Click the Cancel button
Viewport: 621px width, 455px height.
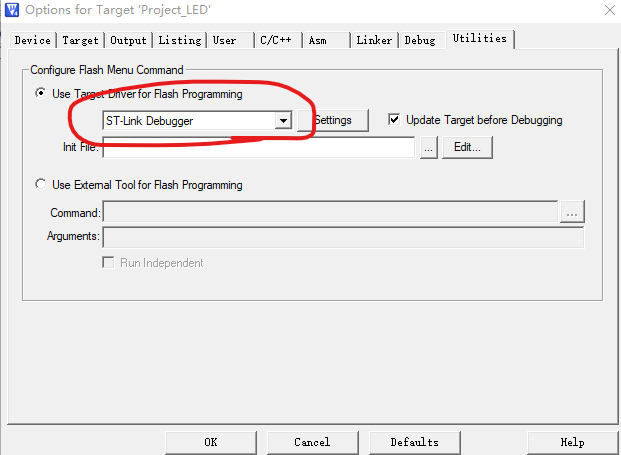[312, 442]
